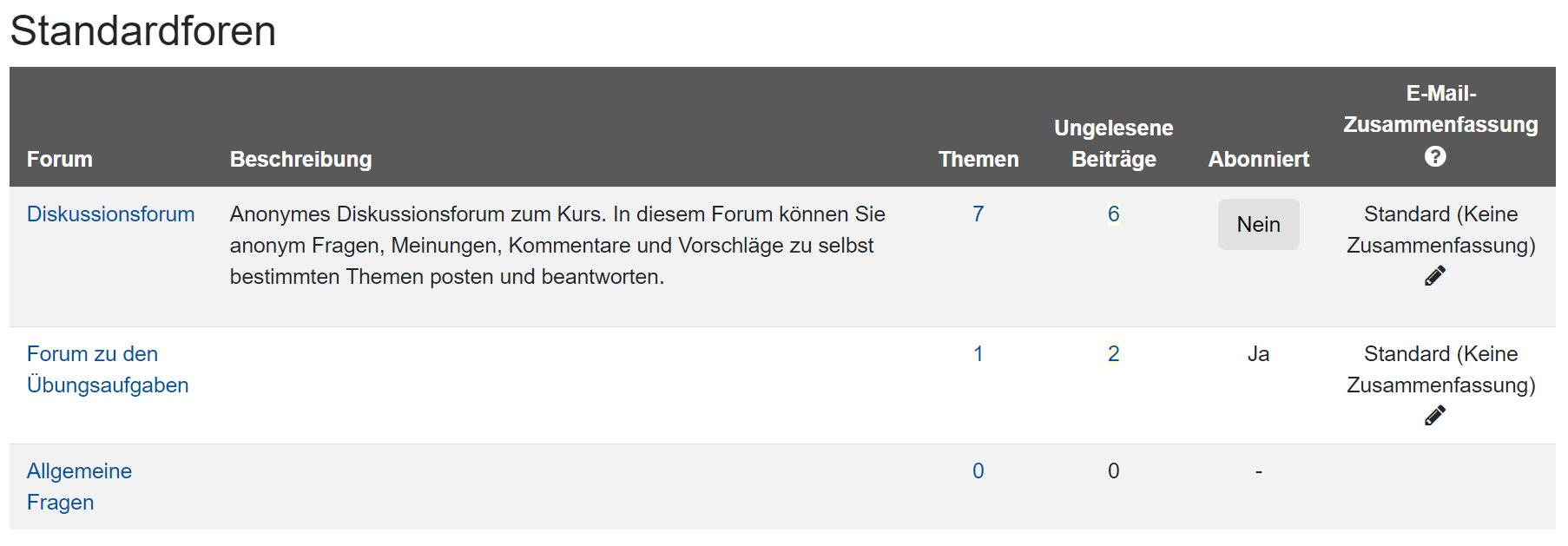The height and width of the screenshot is (546, 1568).
Task: Click the Themen column header
Action: [x=978, y=159]
